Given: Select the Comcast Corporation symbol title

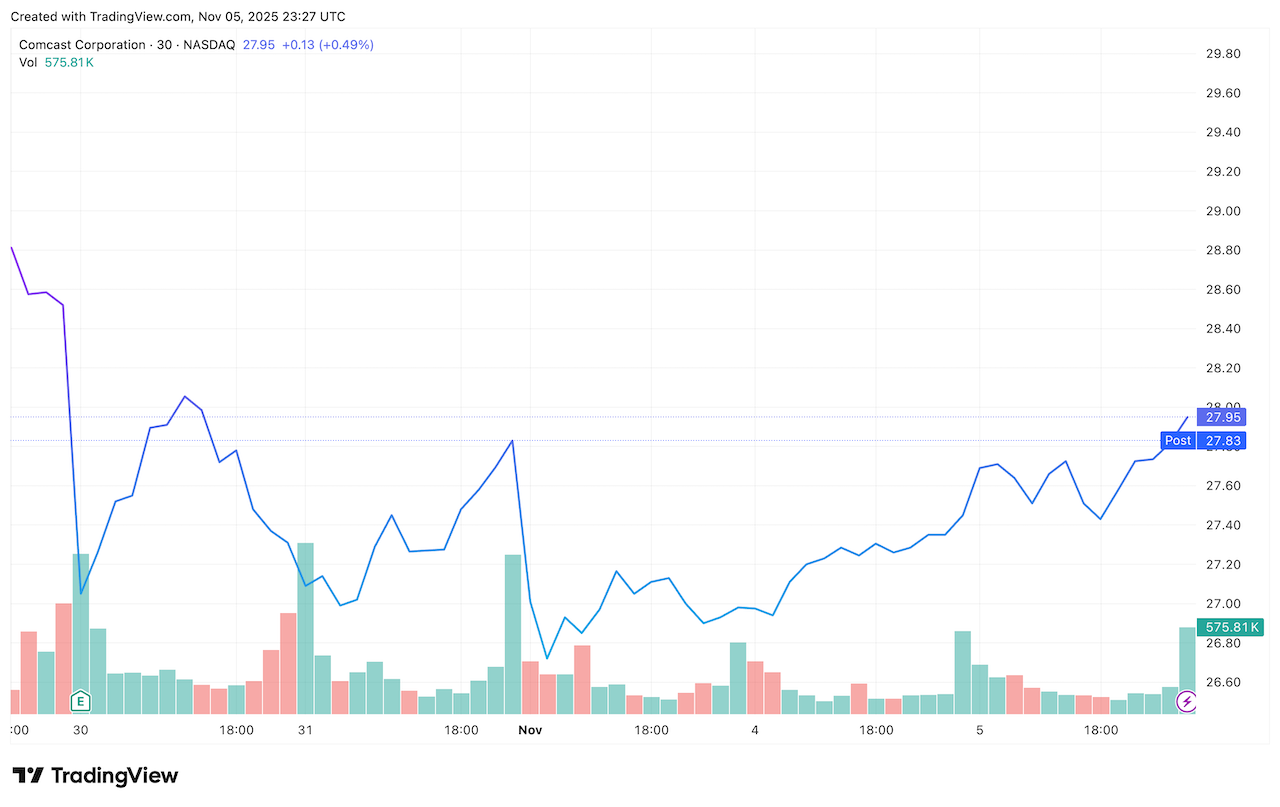Looking at the screenshot, I should click(82, 45).
